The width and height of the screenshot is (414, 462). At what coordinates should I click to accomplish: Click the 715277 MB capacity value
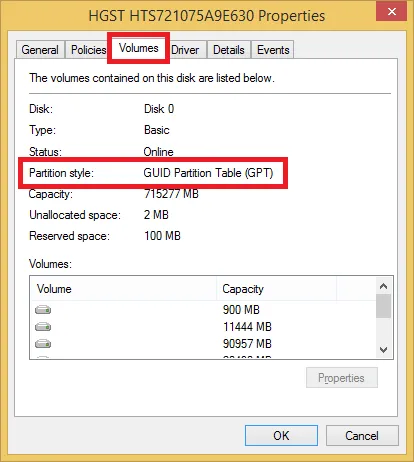click(171, 194)
